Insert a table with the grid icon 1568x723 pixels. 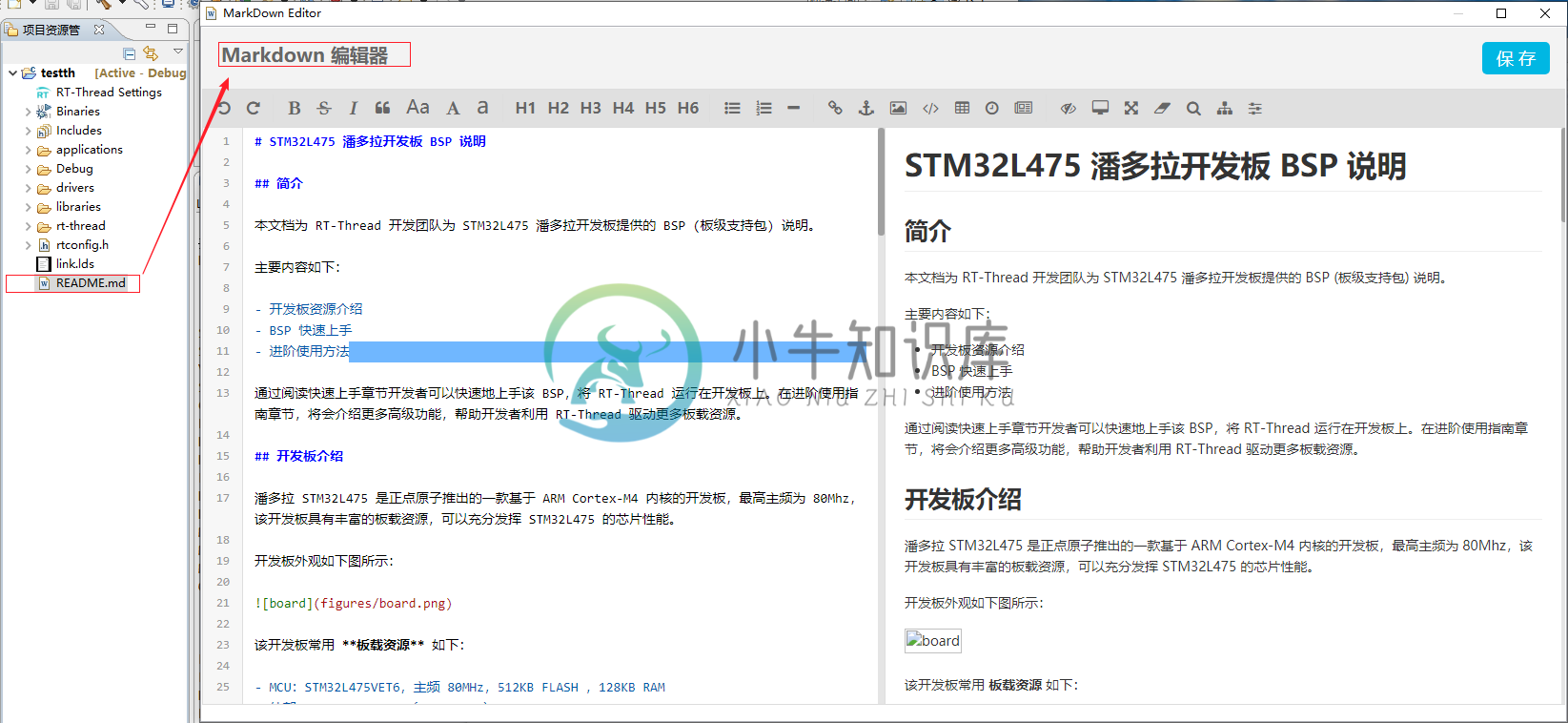tap(962, 108)
